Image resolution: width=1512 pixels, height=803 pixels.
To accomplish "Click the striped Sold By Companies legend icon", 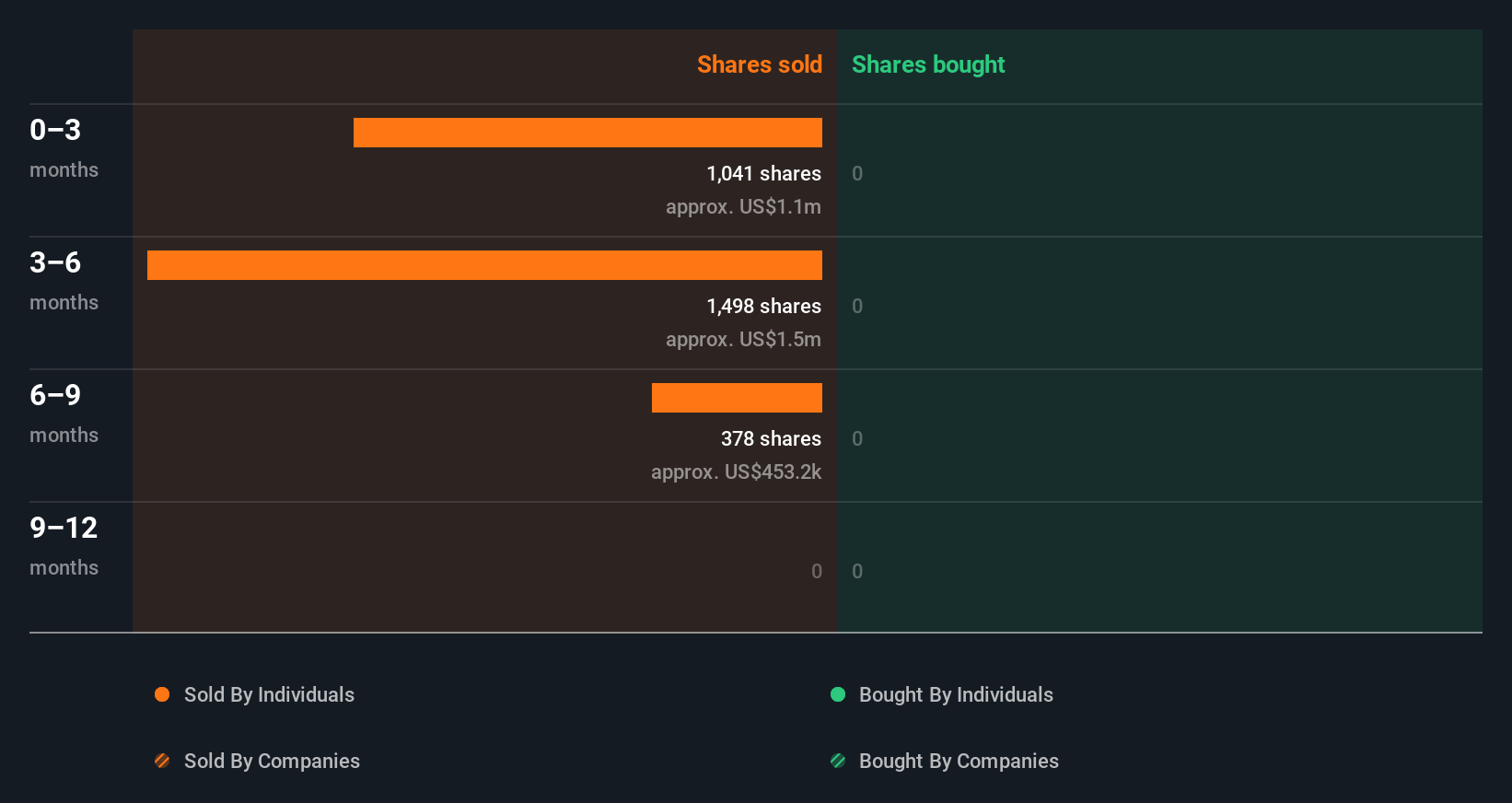I will [x=162, y=761].
